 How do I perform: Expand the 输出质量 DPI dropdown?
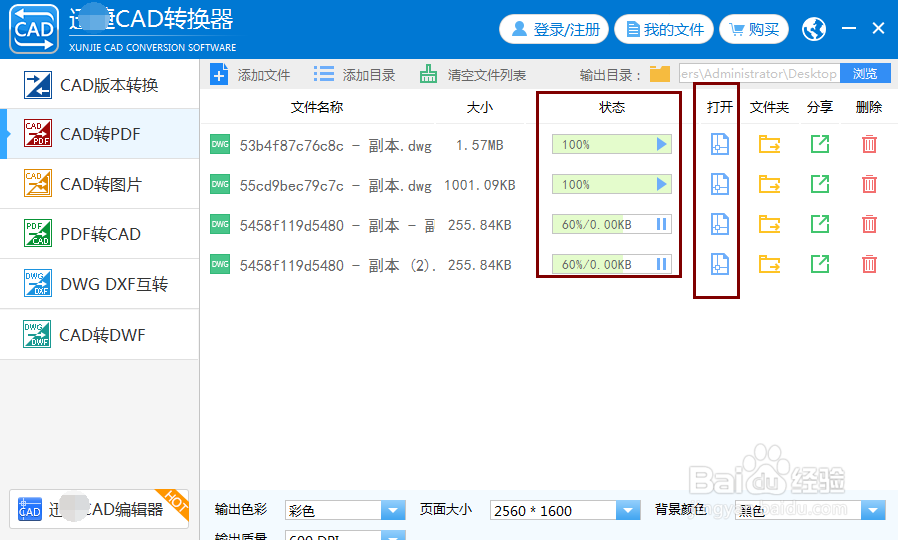tap(393, 536)
